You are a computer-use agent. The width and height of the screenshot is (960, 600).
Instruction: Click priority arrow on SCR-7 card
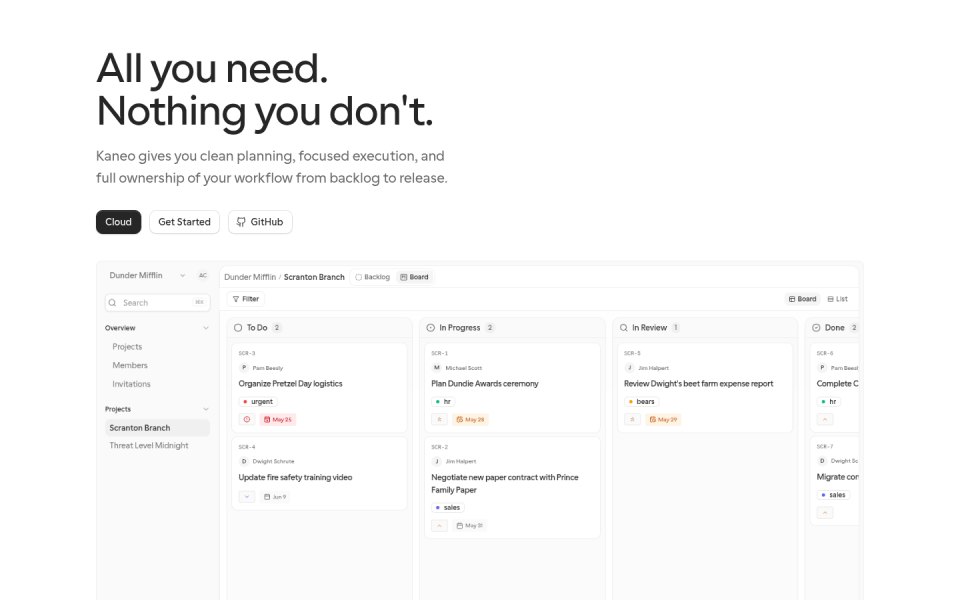825,512
